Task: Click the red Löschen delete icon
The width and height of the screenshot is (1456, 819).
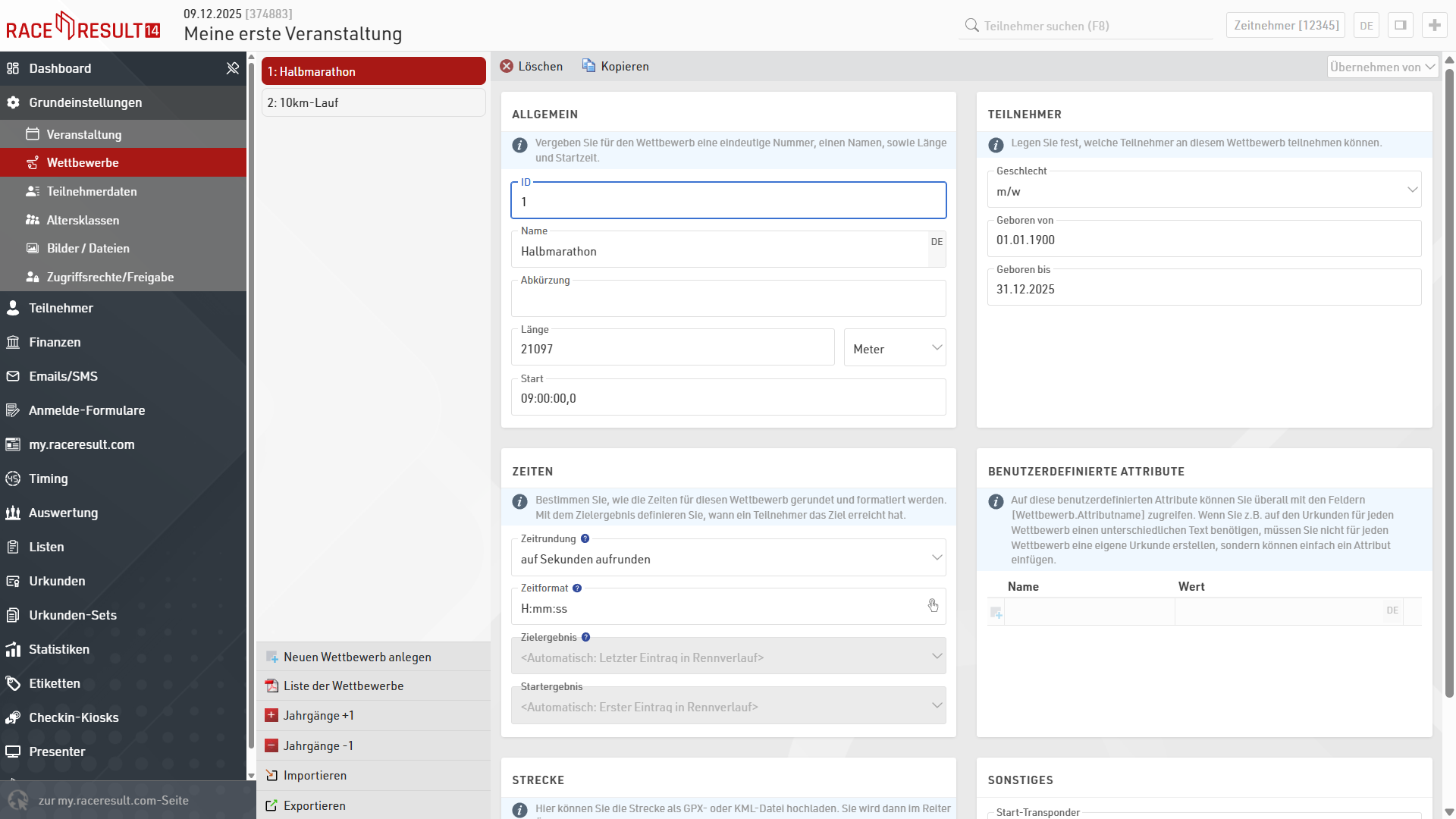Action: 507,67
